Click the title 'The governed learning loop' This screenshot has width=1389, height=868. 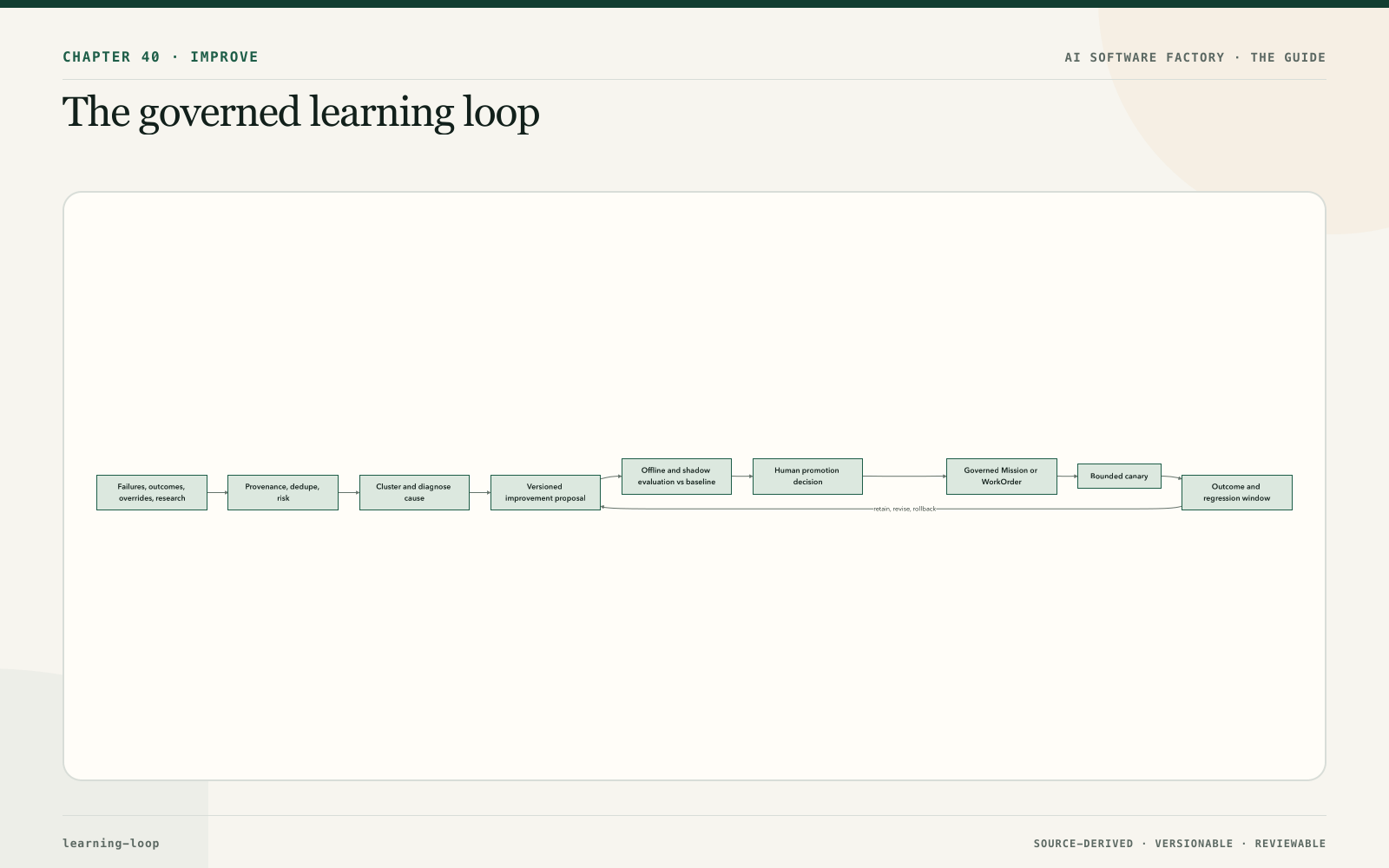point(301,113)
